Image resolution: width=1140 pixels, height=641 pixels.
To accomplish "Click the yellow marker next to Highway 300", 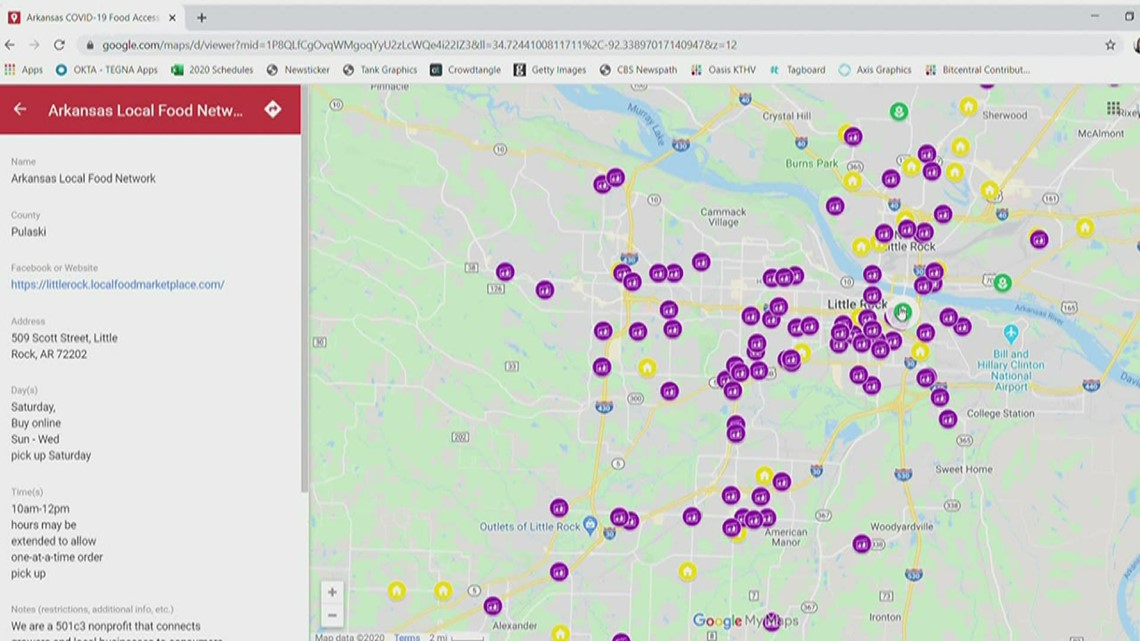I will click(647, 368).
